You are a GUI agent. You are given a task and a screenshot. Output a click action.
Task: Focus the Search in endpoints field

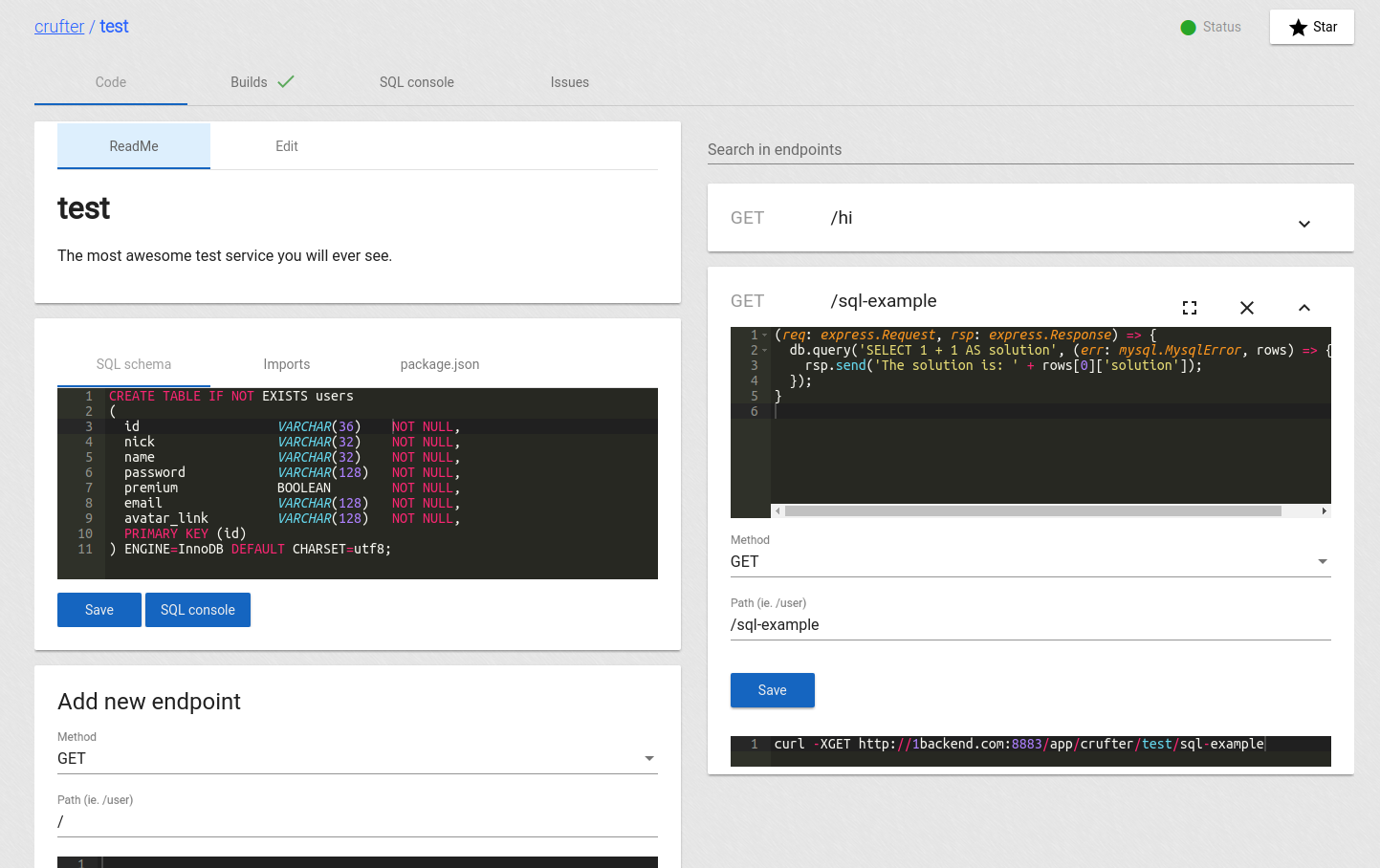pyautogui.click(x=1031, y=149)
